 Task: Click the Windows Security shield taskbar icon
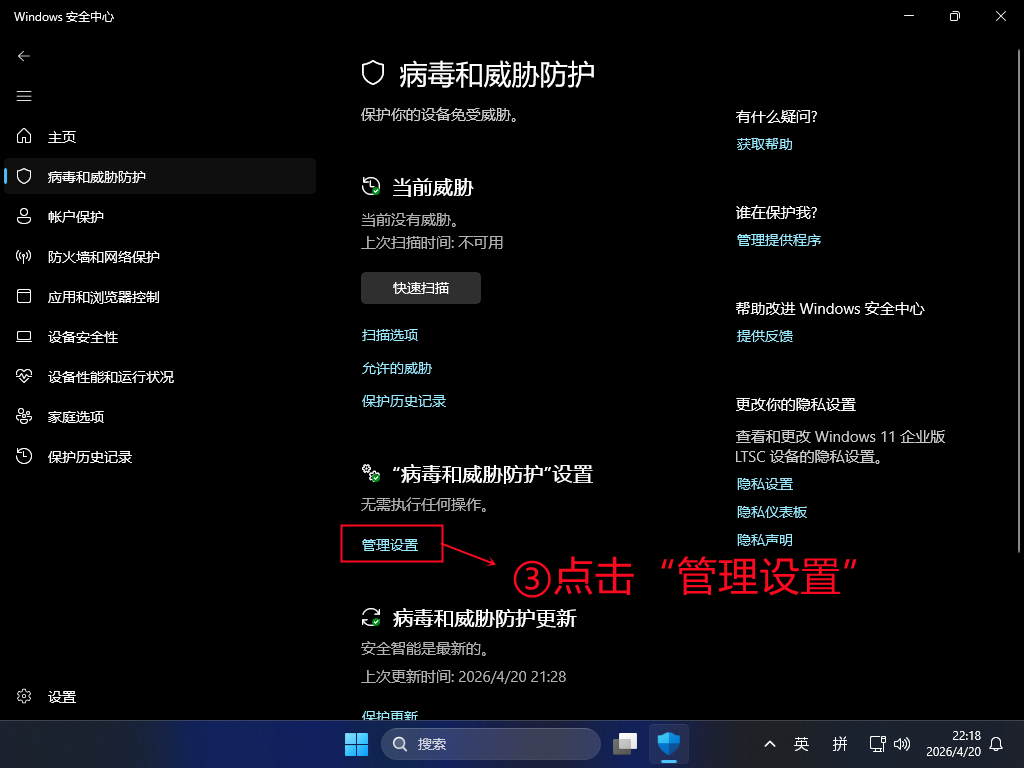click(x=669, y=744)
